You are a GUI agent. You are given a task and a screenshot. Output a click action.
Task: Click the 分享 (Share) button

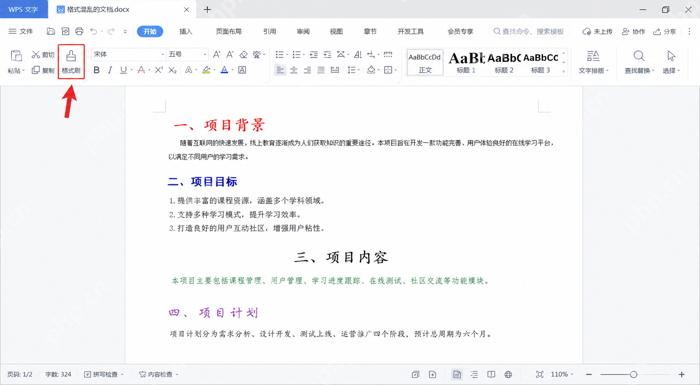pos(665,31)
